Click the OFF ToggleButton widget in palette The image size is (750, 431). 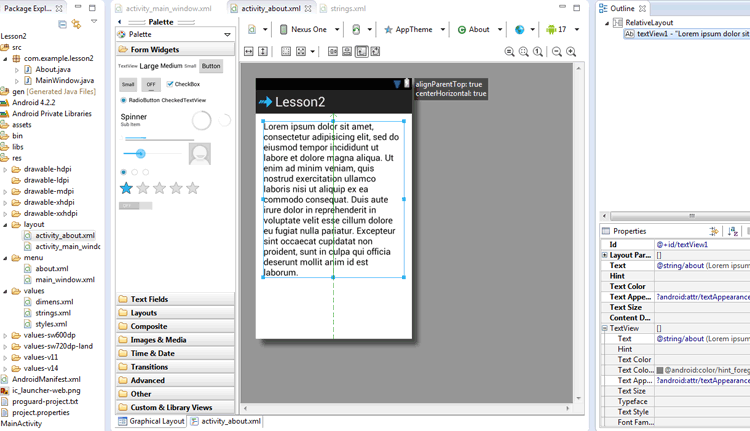click(151, 84)
